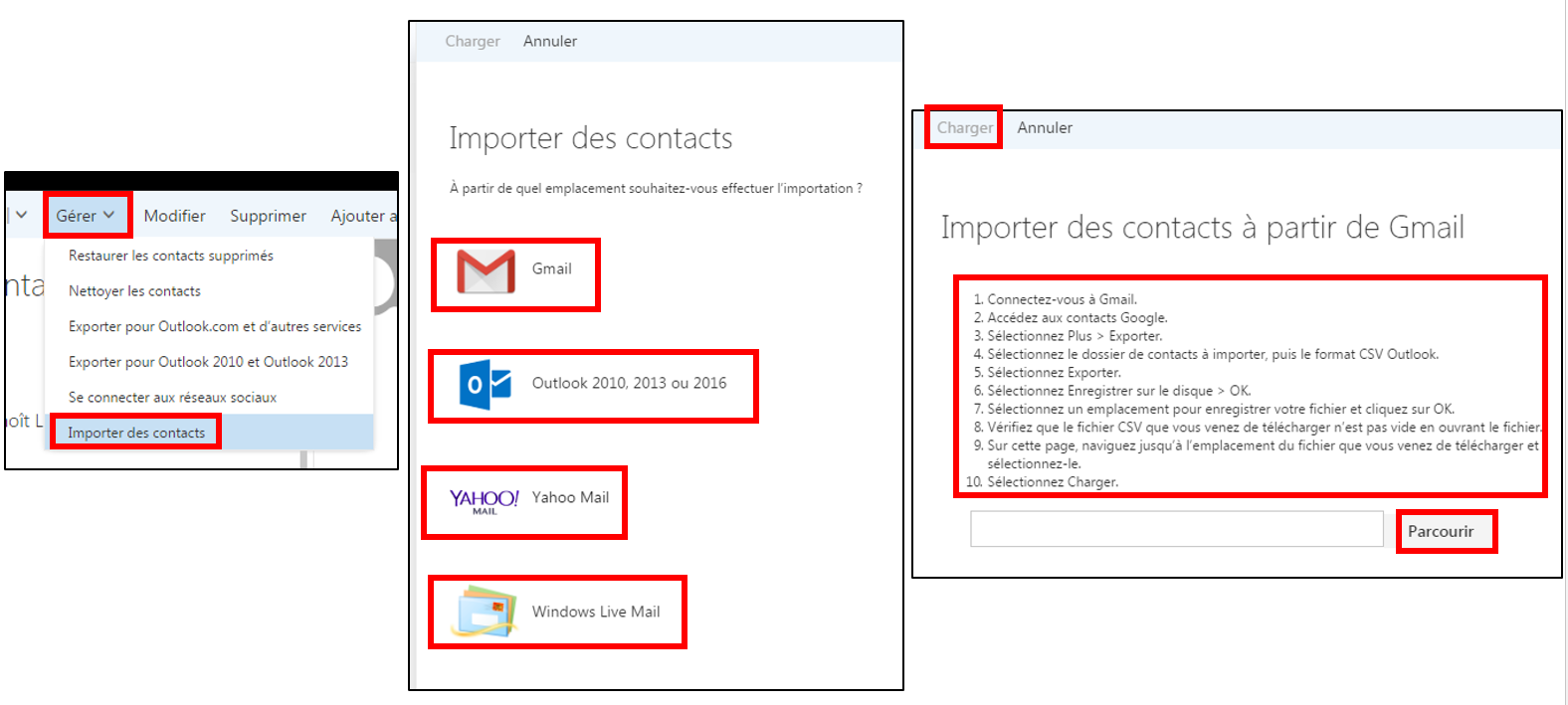The image size is (1568, 705).
Task: Choose the Windows Live Mail icon
Action: pos(484,612)
